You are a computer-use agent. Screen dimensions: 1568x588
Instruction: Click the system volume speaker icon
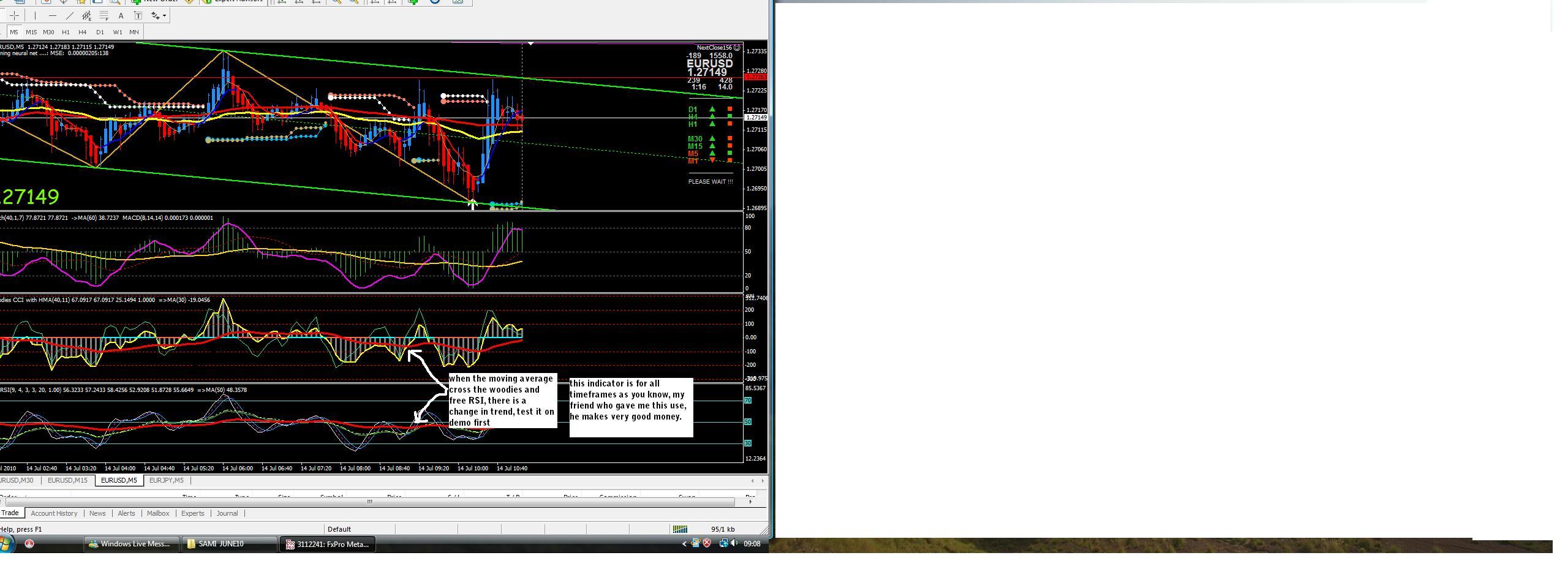click(x=734, y=544)
